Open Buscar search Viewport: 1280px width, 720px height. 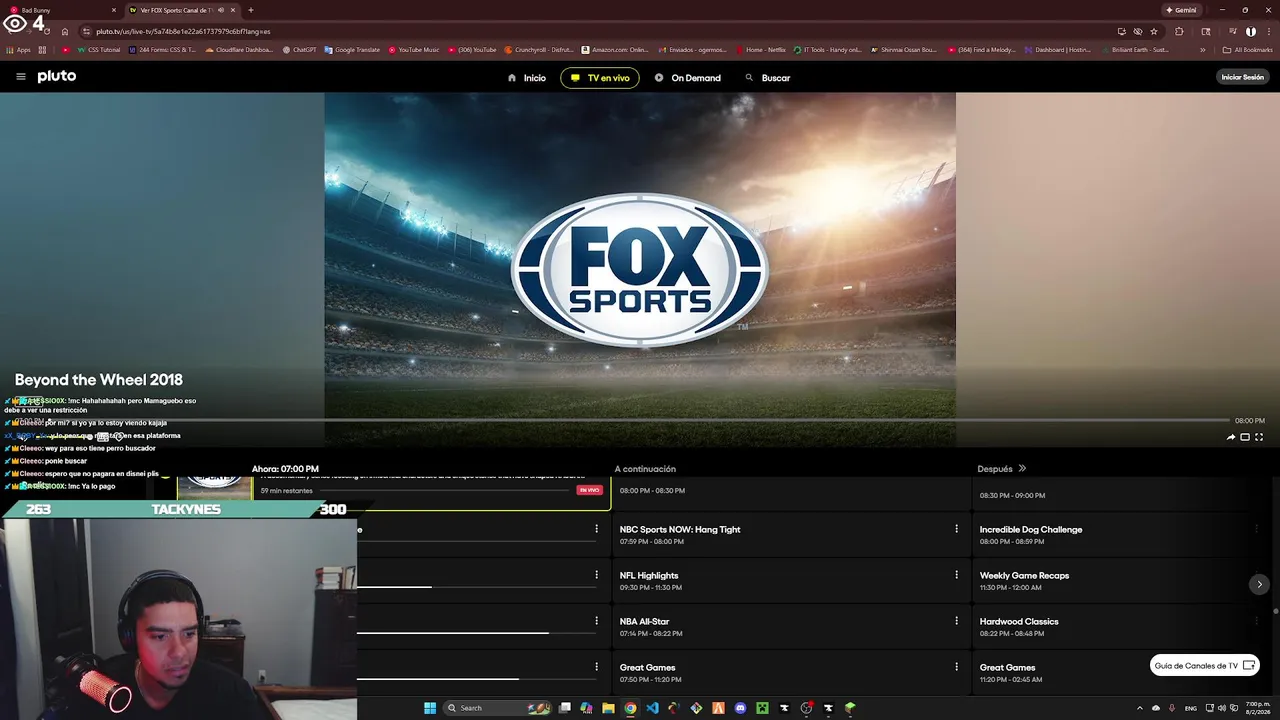[x=768, y=78]
